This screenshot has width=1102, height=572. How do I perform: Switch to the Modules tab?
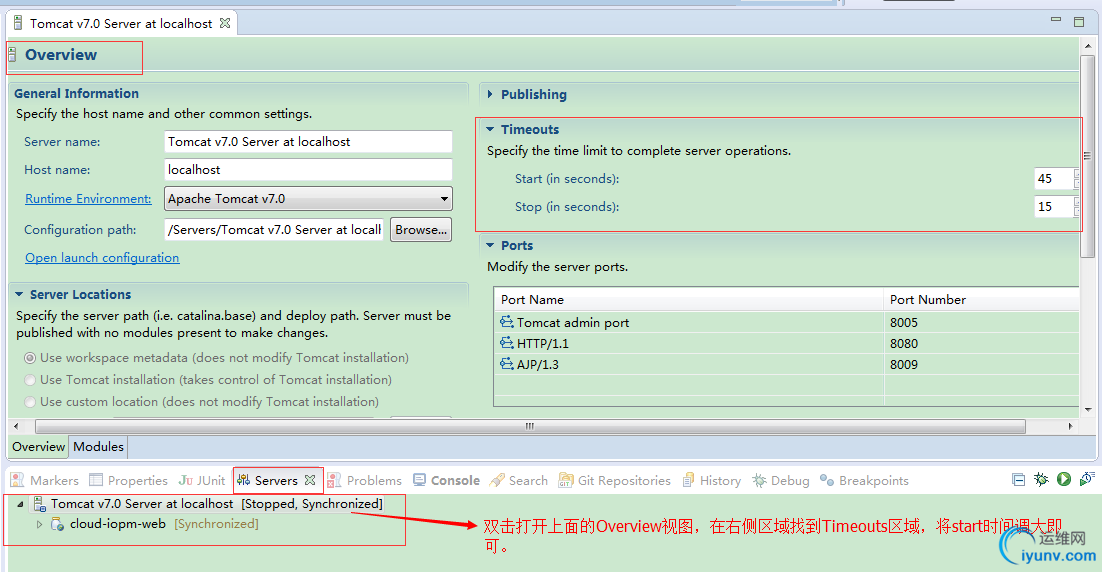coord(98,447)
